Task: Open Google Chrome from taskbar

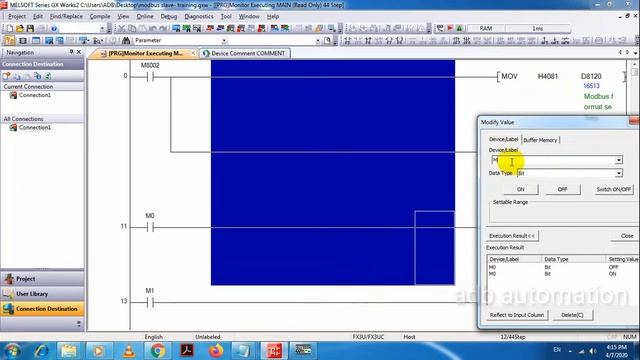Action: (158, 351)
